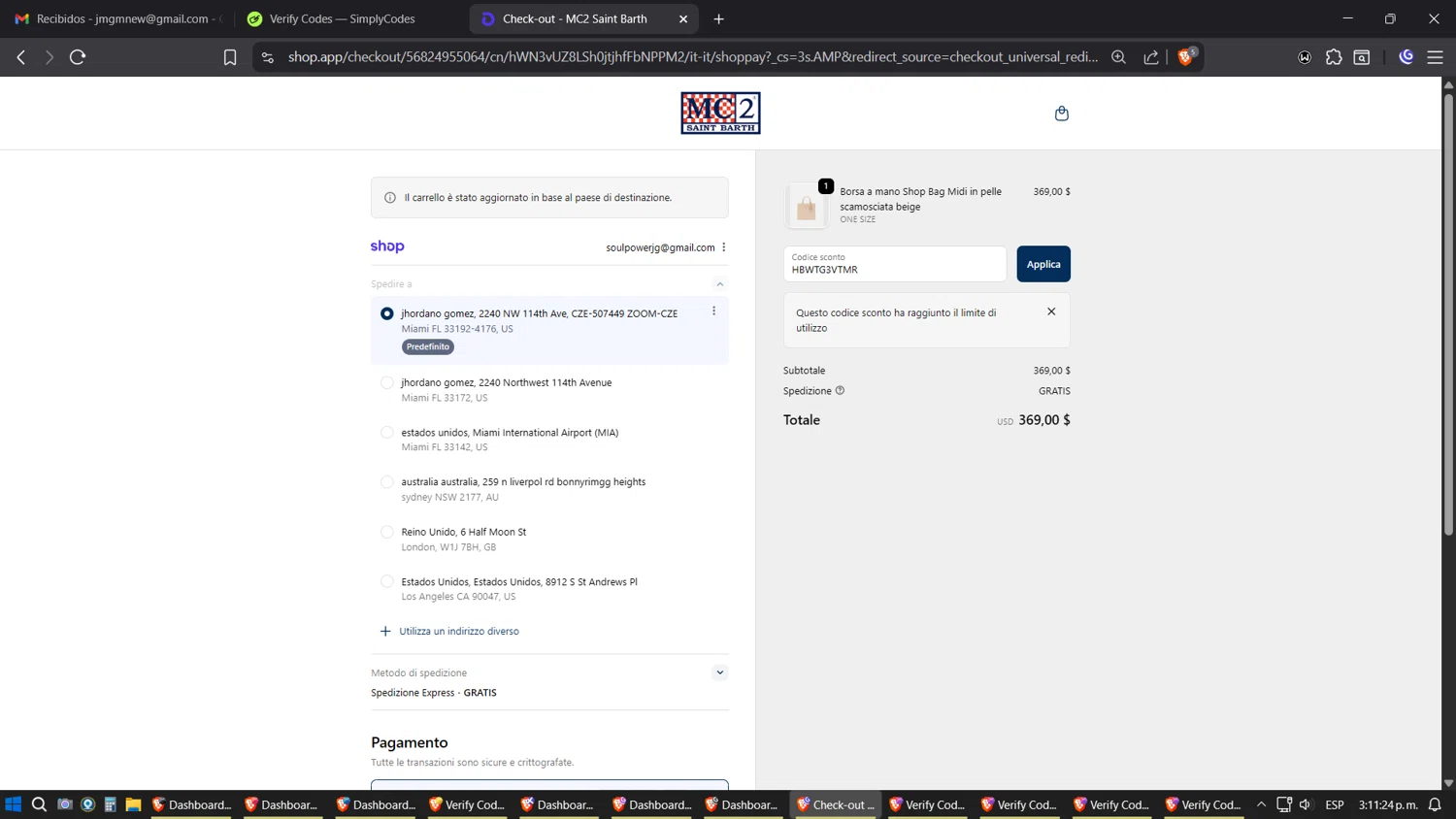Screen dimensions: 1456x819
Task: Open the site information icon in address bar
Action: pos(268,57)
